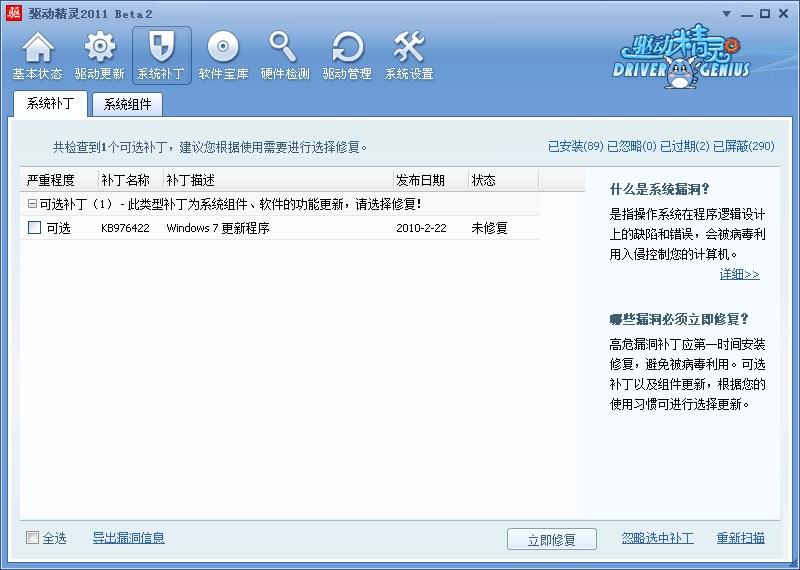Select the KB976422 patch name cell
Image resolution: width=800 pixels, height=570 pixels.
point(126,228)
